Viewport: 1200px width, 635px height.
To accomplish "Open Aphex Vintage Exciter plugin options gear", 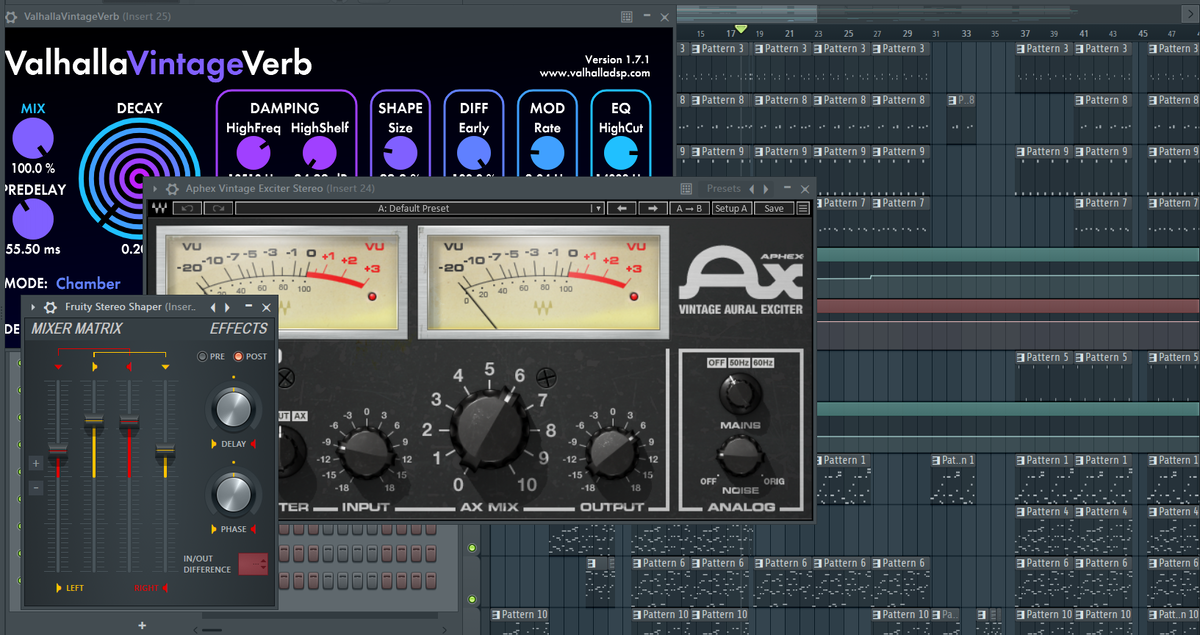I will coord(173,188).
